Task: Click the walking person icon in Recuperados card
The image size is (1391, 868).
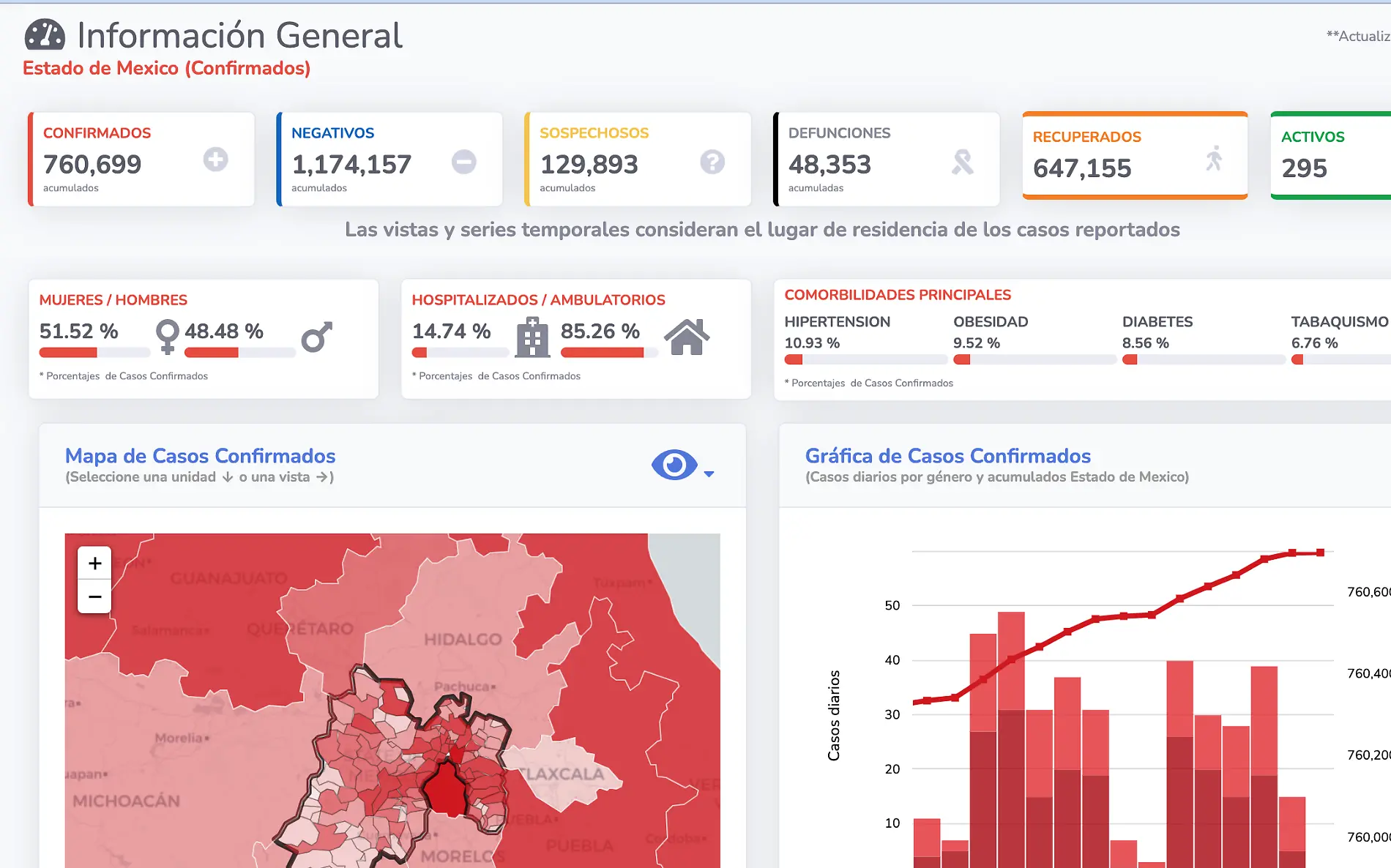Action: [1214, 158]
